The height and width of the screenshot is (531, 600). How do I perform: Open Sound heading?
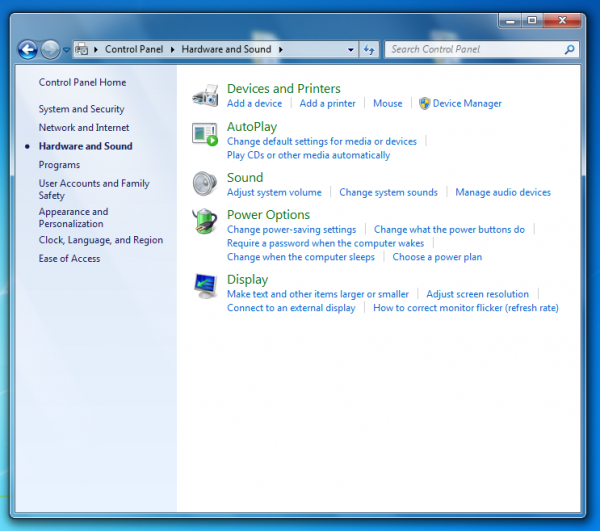click(x=245, y=178)
